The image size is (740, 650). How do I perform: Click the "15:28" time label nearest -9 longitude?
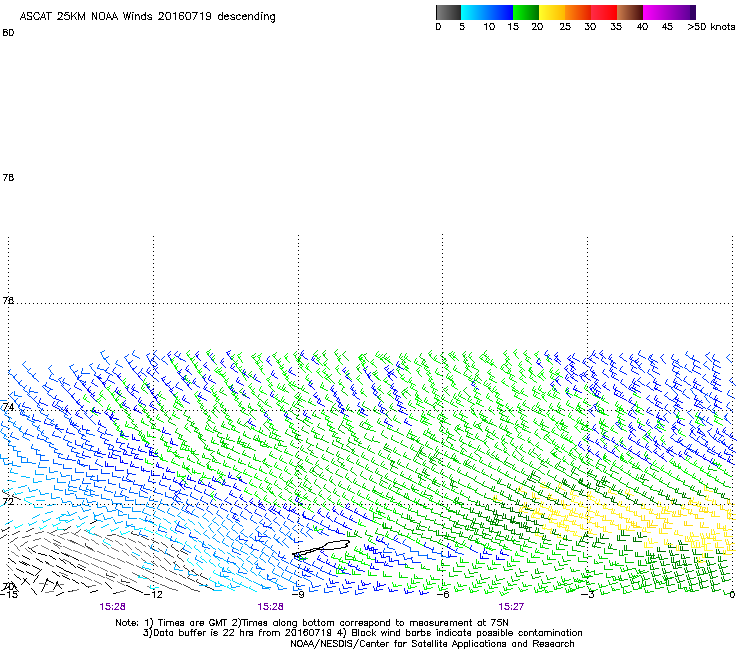coord(270,607)
